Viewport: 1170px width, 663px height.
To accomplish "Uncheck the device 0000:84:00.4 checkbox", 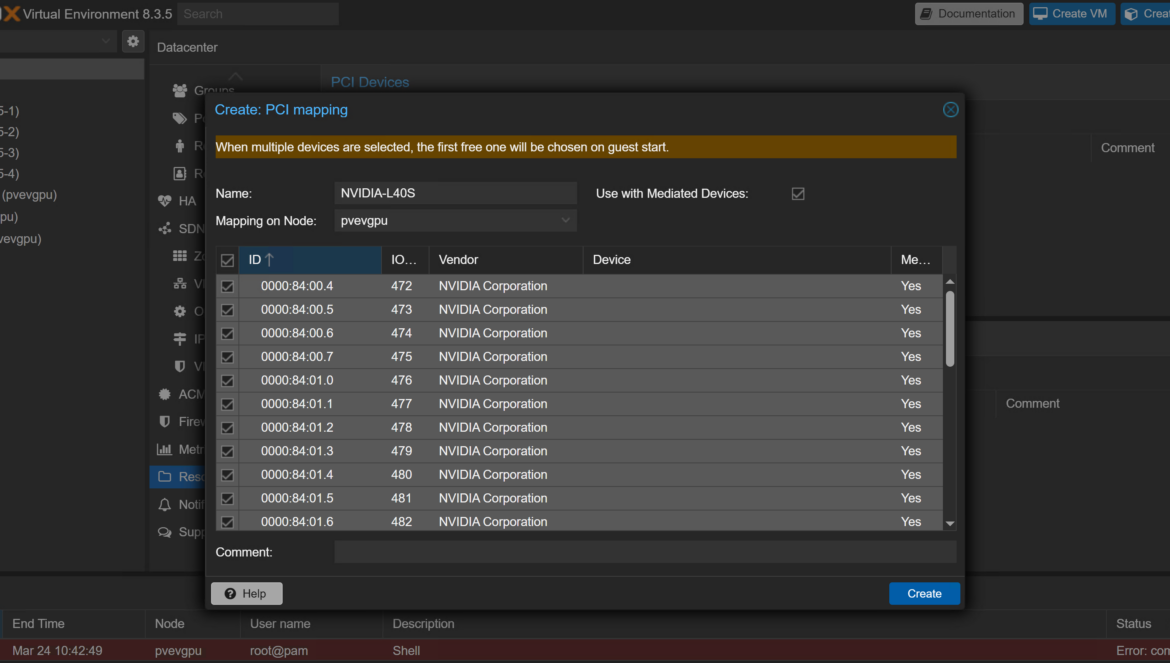I will tap(228, 286).
